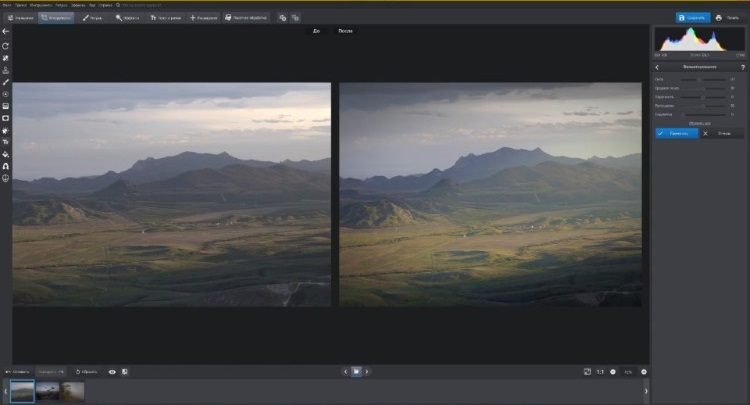Select the stamp tool in left sidebar
Screen dimensions: 750x405
(x=6, y=70)
